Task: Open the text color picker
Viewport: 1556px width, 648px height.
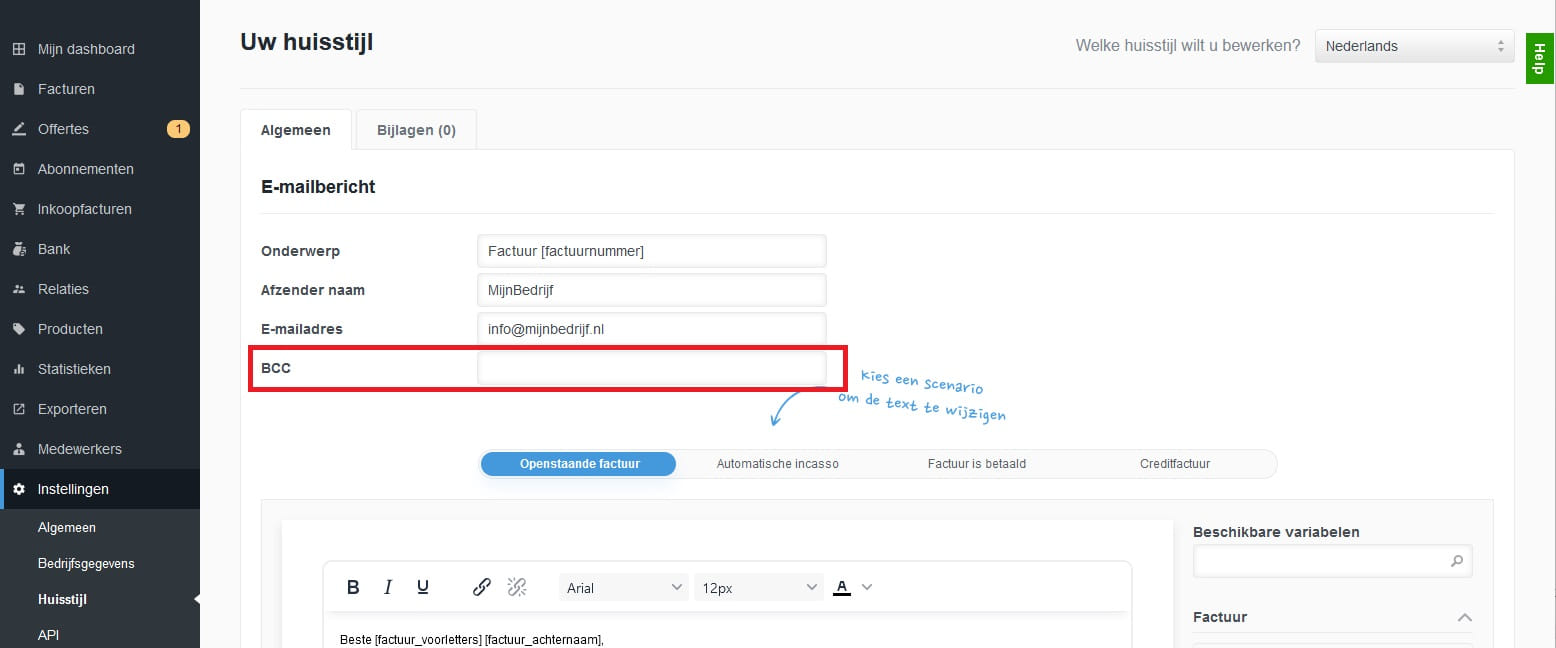Action: [x=853, y=588]
